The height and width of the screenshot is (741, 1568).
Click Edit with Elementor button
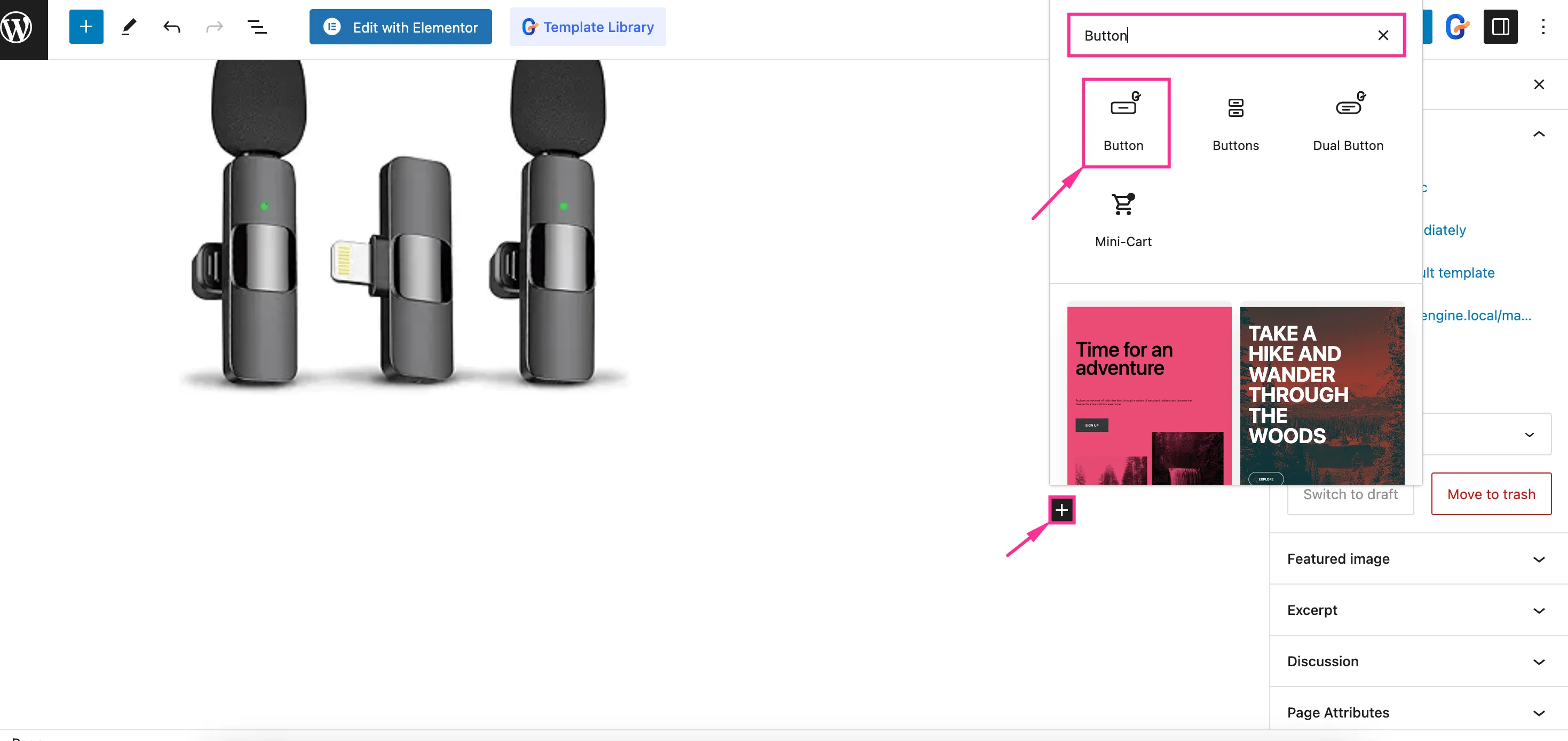coord(400,27)
